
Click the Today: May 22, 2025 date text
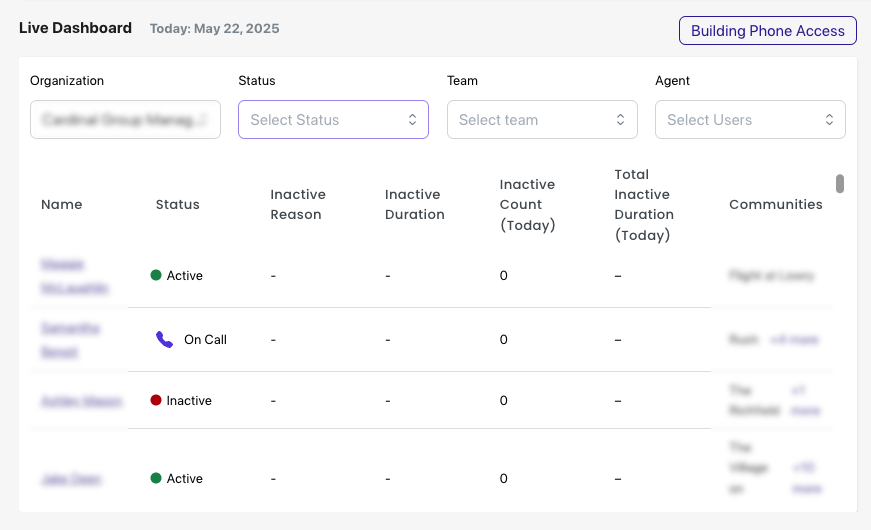[214, 28]
